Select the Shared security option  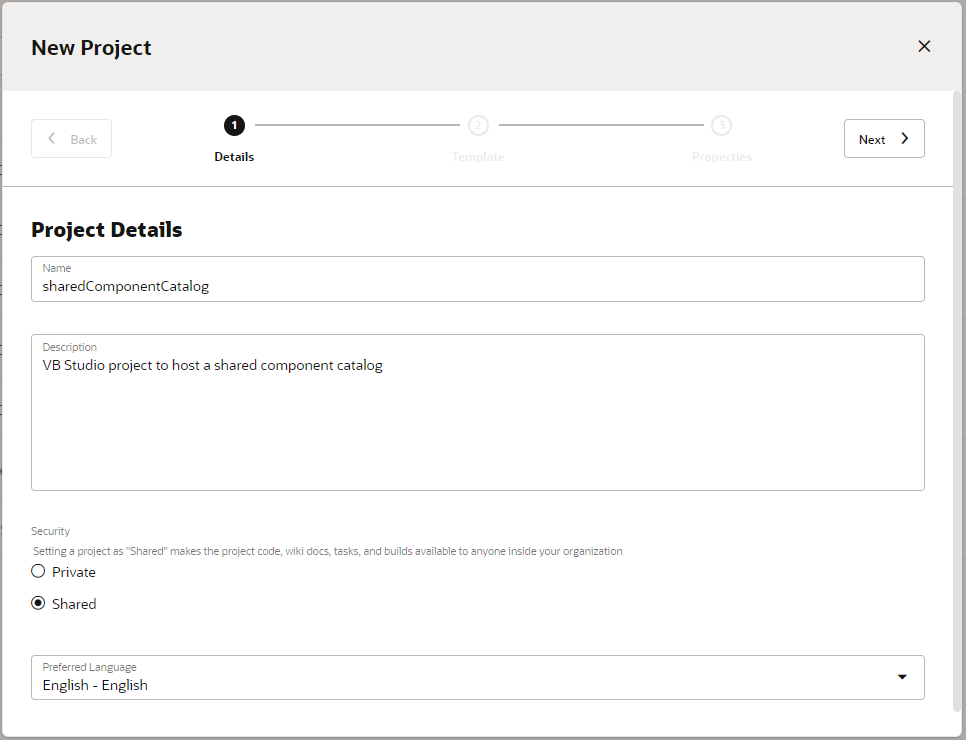(x=37, y=603)
